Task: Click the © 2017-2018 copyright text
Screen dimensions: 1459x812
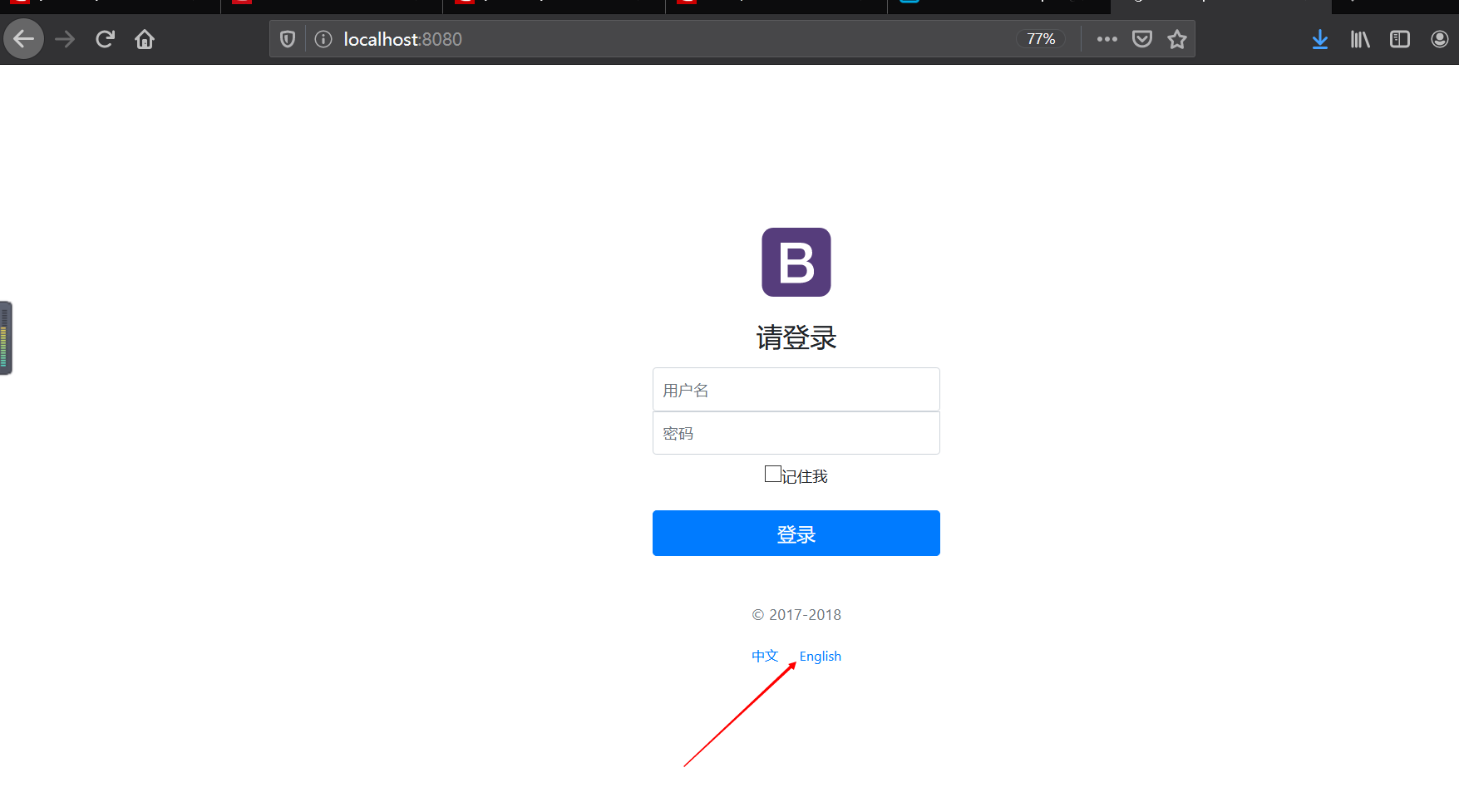Action: coord(796,615)
